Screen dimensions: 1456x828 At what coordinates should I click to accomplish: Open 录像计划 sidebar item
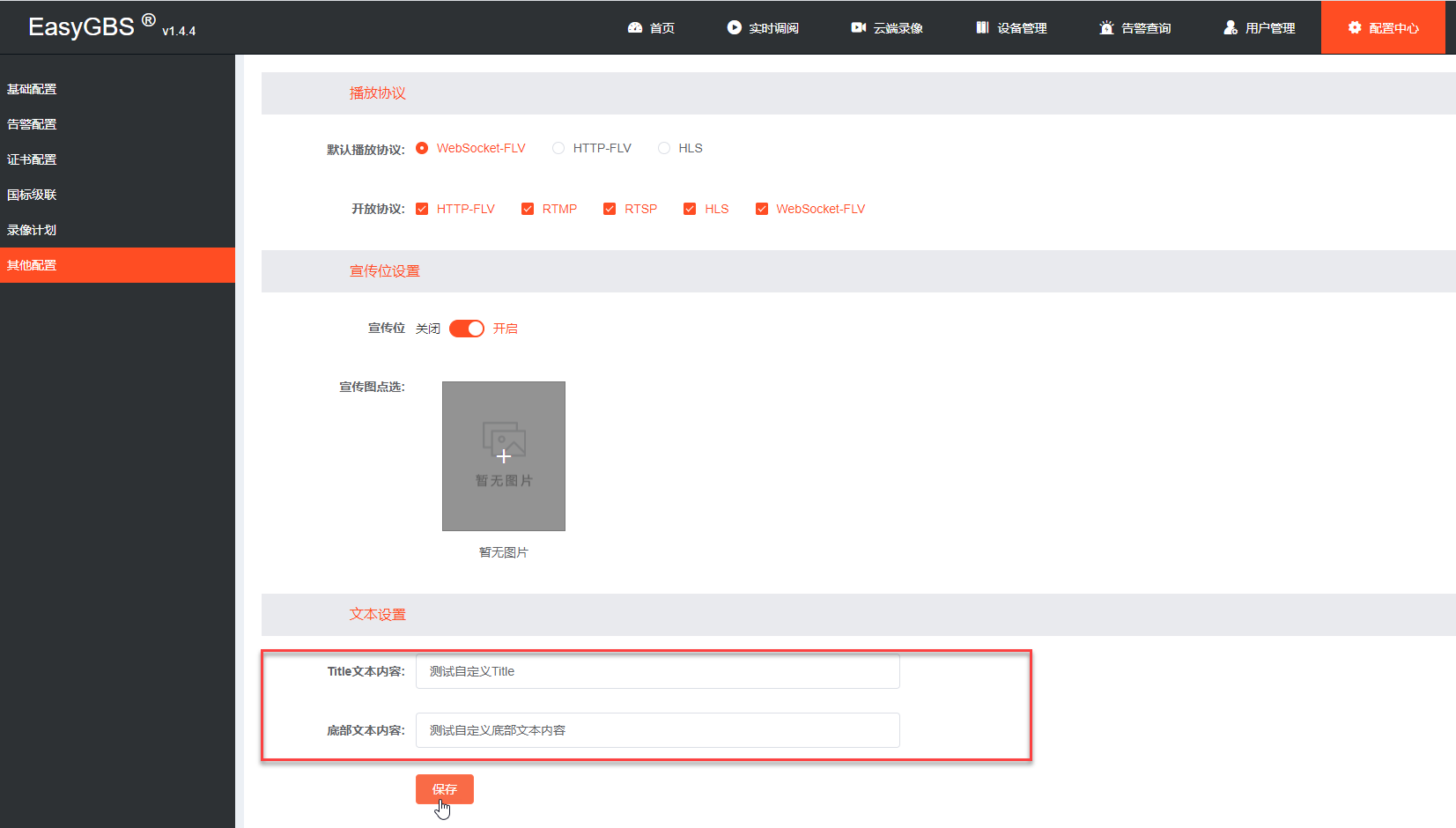click(117, 230)
